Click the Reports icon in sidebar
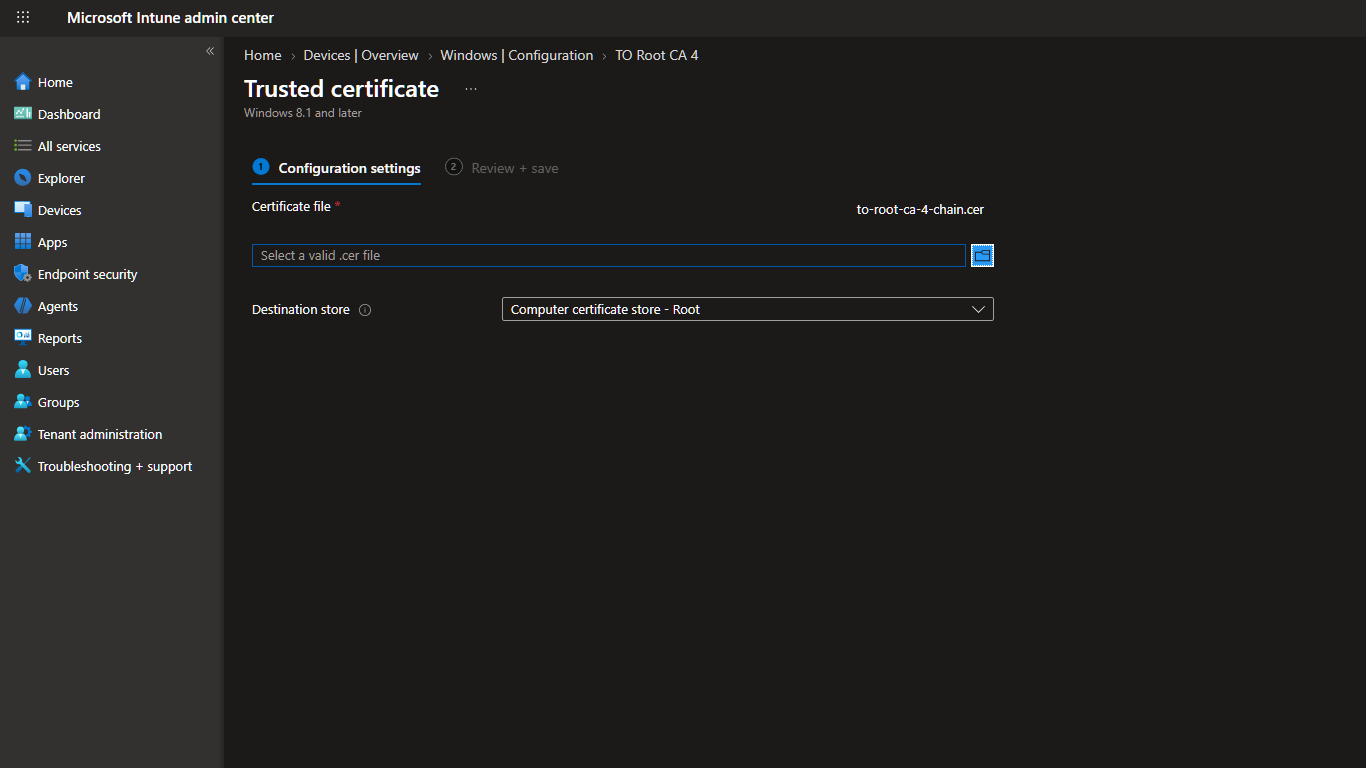The image size is (1366, 768). point(23,338)
